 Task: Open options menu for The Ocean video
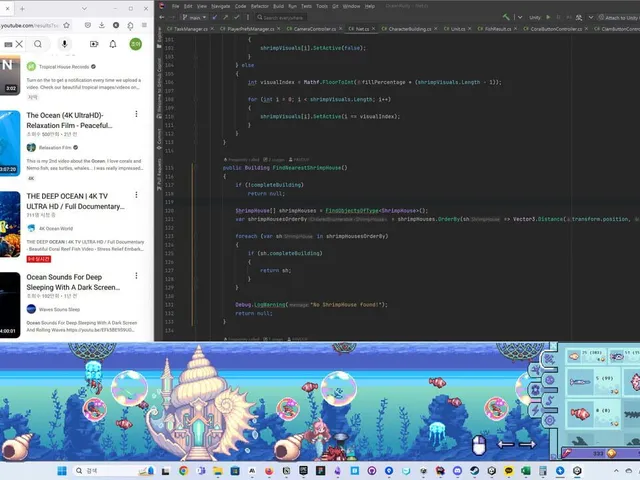[136, 114]
